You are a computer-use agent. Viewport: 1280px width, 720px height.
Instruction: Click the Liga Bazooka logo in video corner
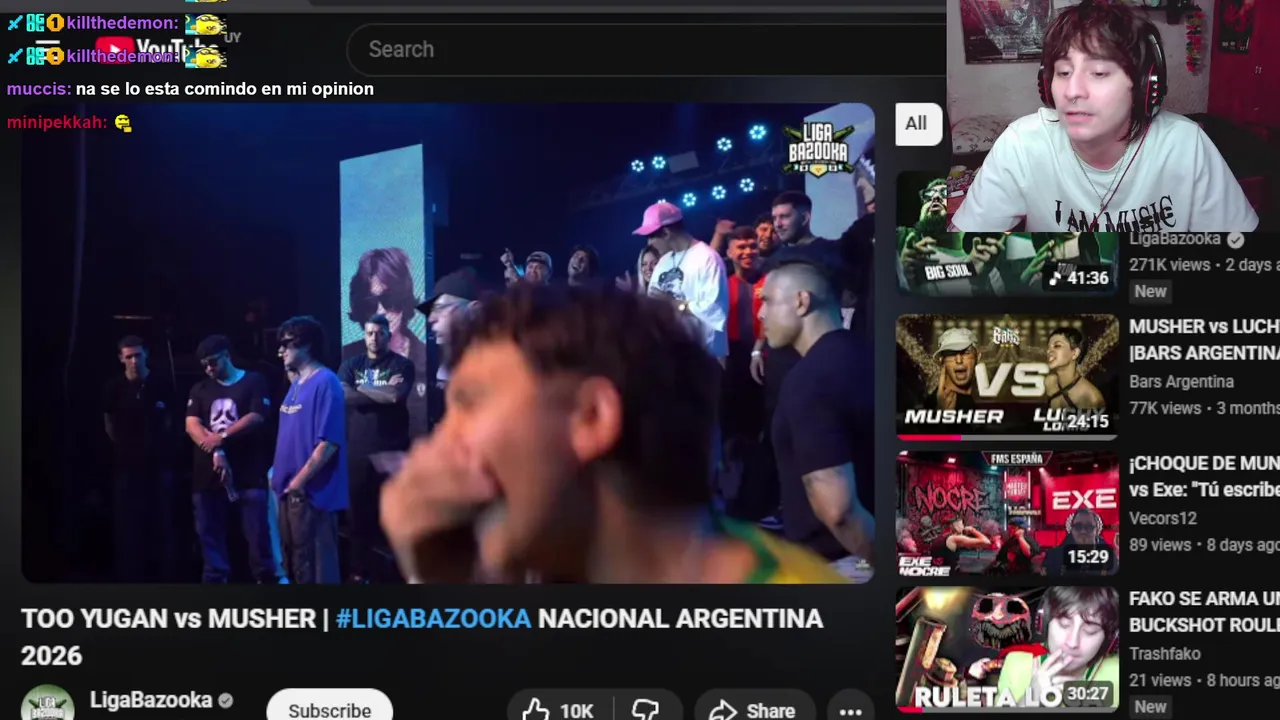(819, 148)
